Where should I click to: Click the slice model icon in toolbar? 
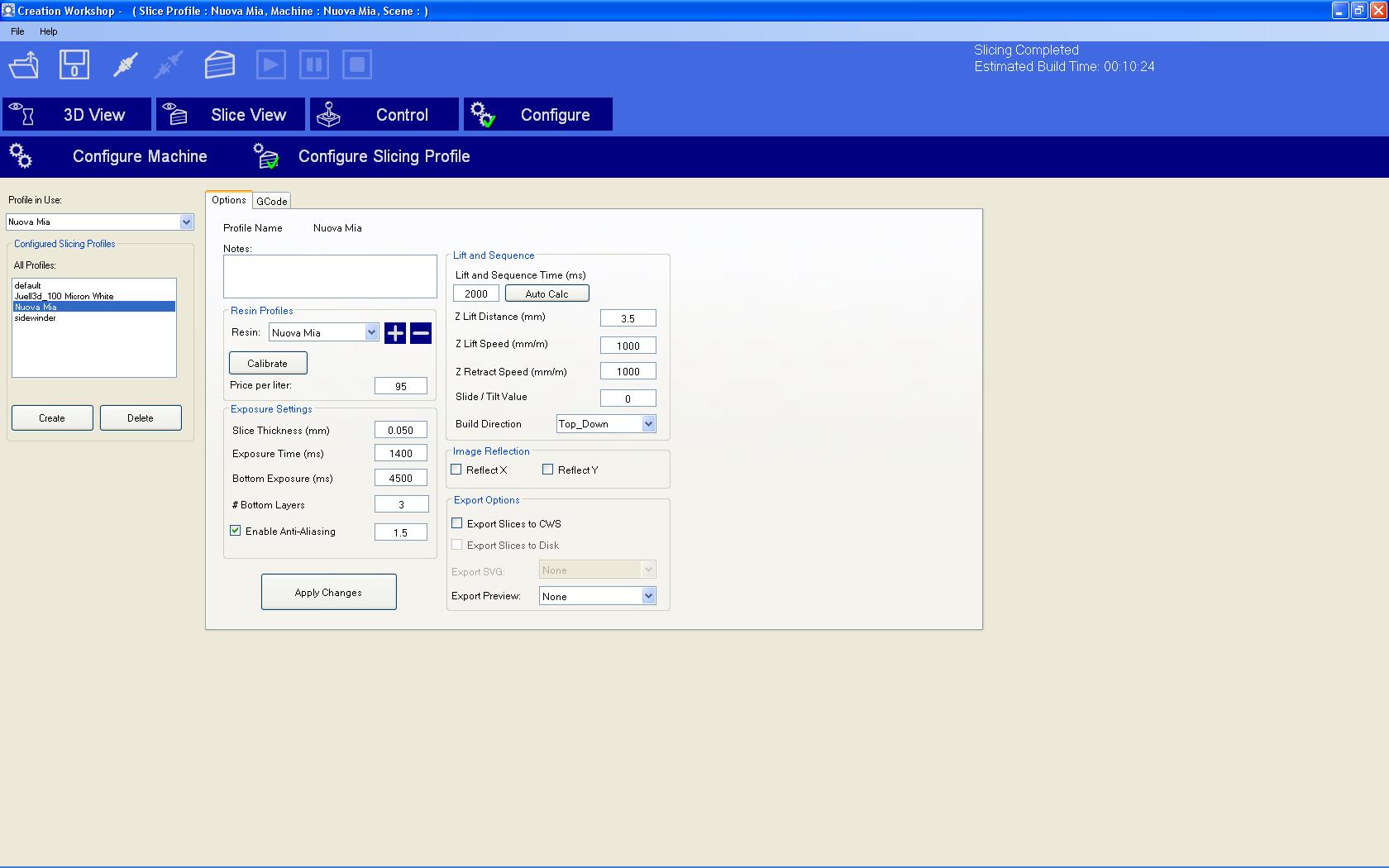(x=220, y=64)
